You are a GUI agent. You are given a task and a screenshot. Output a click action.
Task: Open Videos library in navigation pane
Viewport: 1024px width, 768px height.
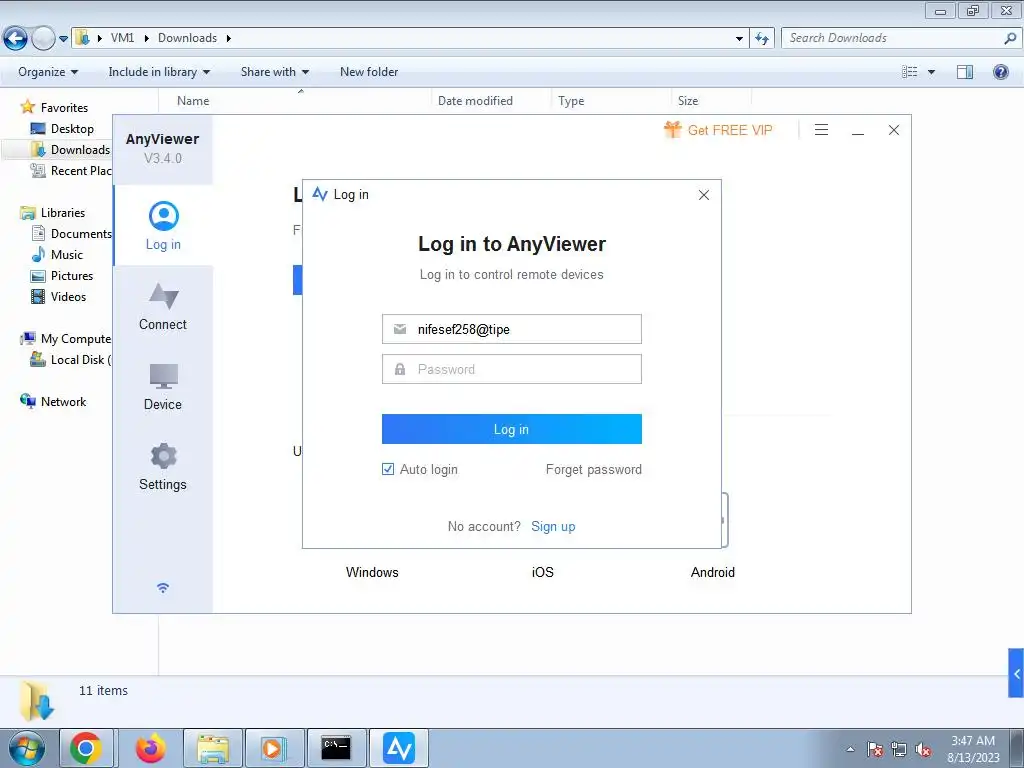68,296
